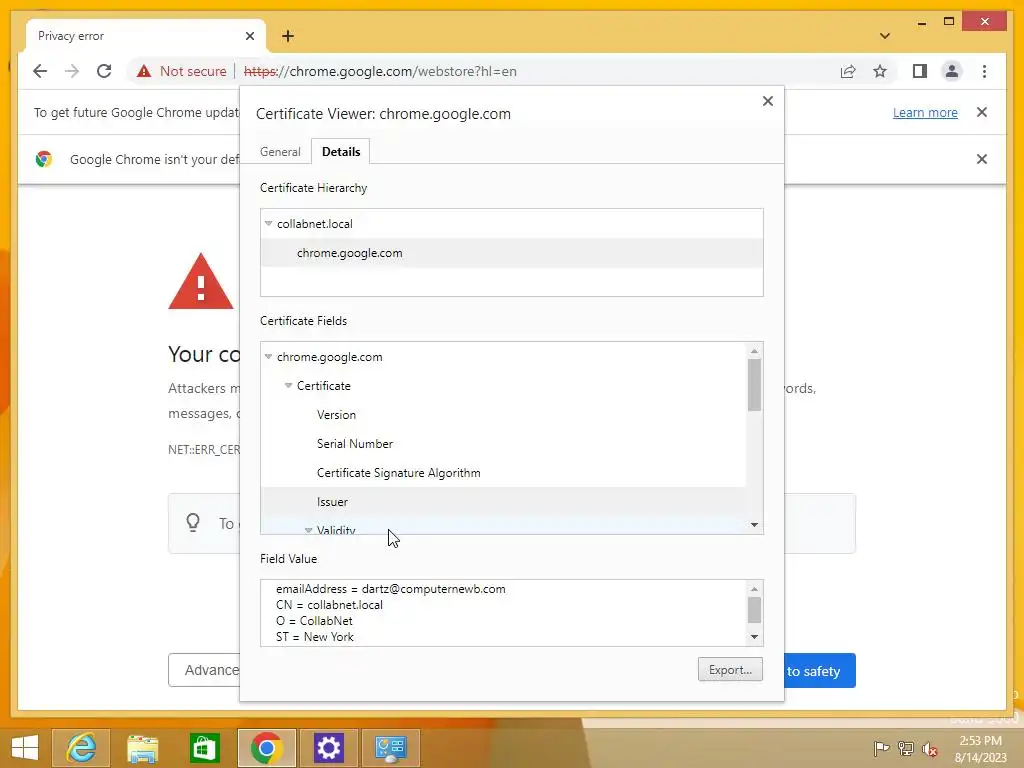Screen dimensions: 1024x768
Task: Select the Validity field row
Action: coord(503,526)
